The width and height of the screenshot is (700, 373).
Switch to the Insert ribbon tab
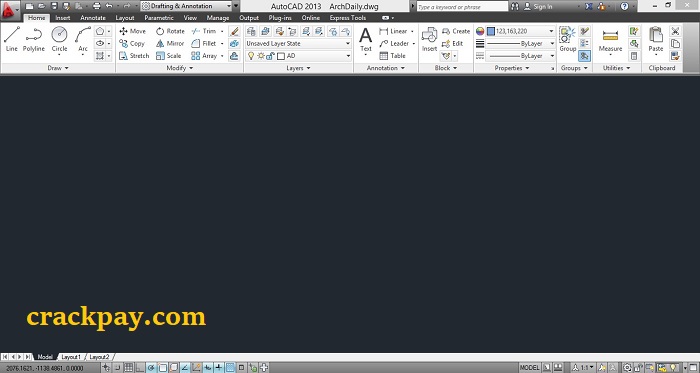(63, 18)
